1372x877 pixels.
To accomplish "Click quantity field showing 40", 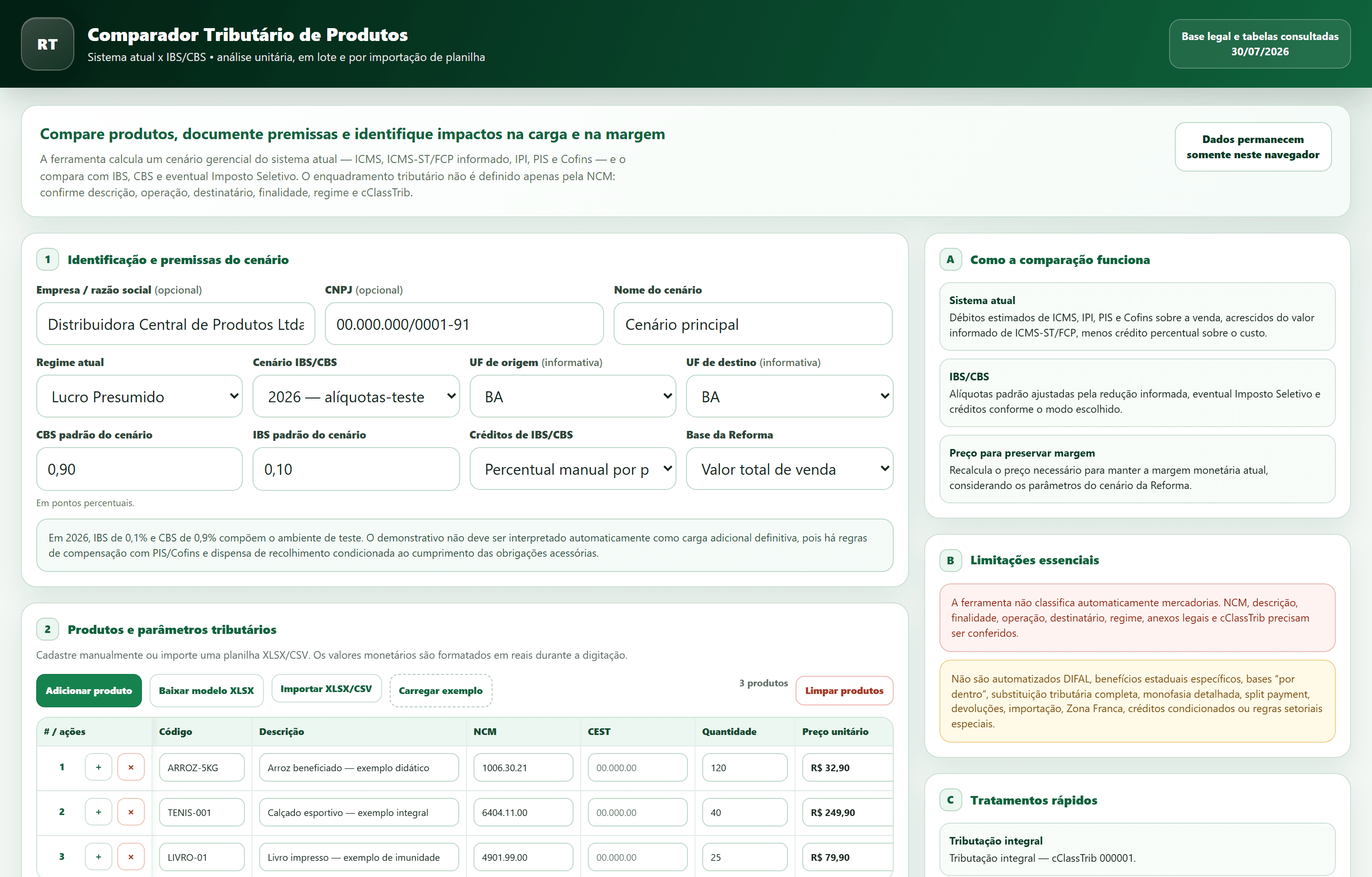I will (745, 812).
